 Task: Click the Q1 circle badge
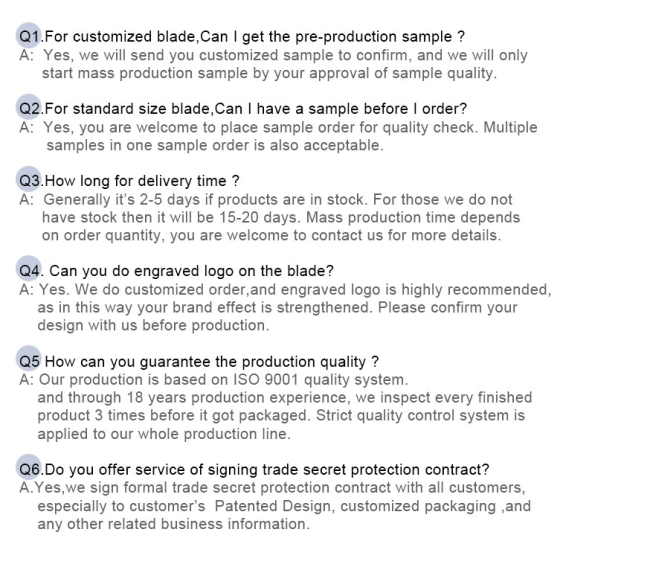click(x=28, y=37)
